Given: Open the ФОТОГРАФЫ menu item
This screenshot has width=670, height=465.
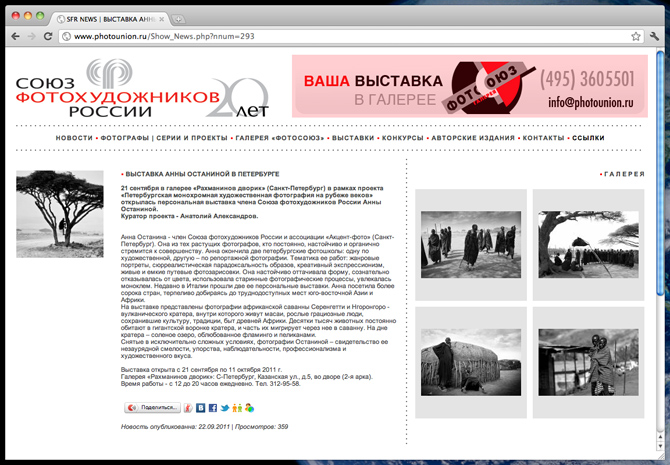Looking at the screenshot, I should (x=125, y=138).
